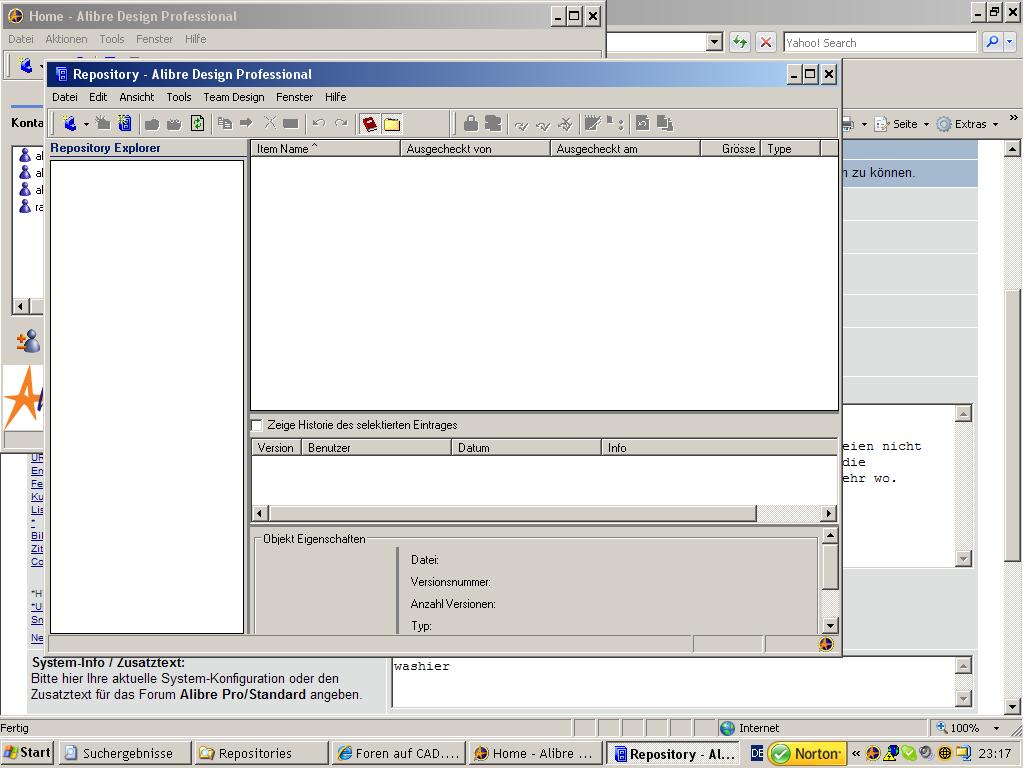The height and width of the screenshot is (768, 1024).
Task: Click the DE language indicator in tray
Action: click(x=757, y=753)
